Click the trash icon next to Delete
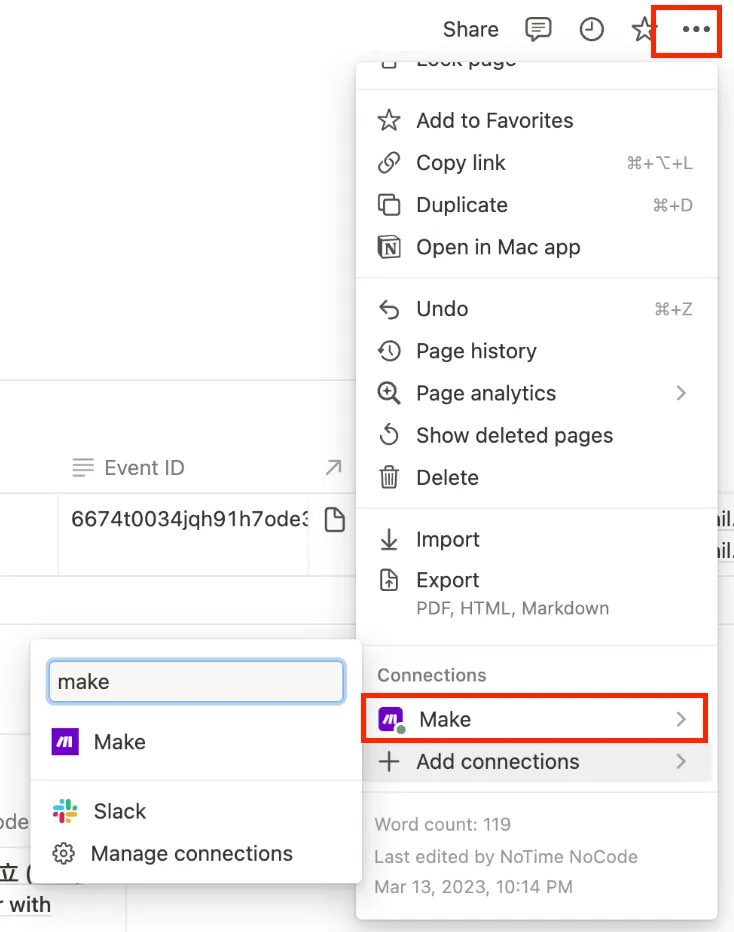Viewport: 734px width, 932px height. click(389, 478)
